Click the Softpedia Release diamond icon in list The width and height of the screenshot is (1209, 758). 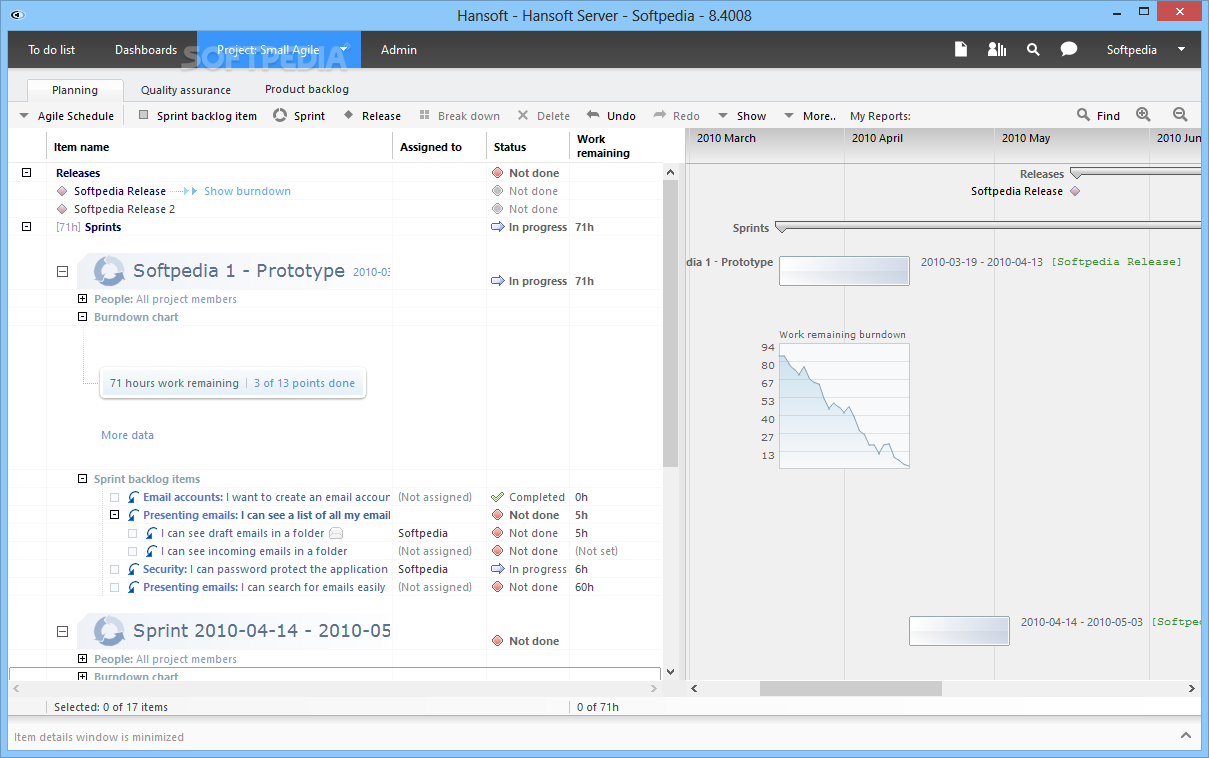pyautogui.click(x=62, y=191)
